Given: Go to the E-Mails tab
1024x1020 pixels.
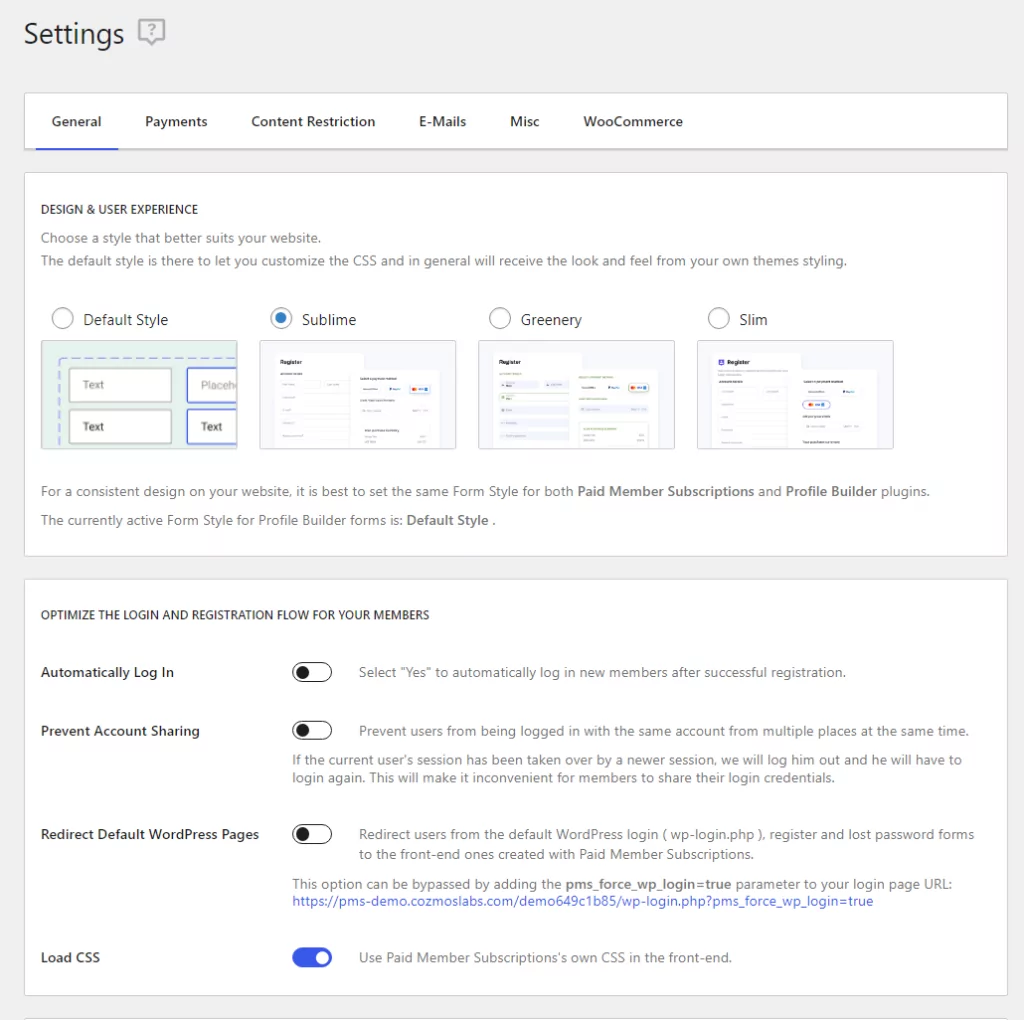Looking at the screenshot, I should [442, 121].
